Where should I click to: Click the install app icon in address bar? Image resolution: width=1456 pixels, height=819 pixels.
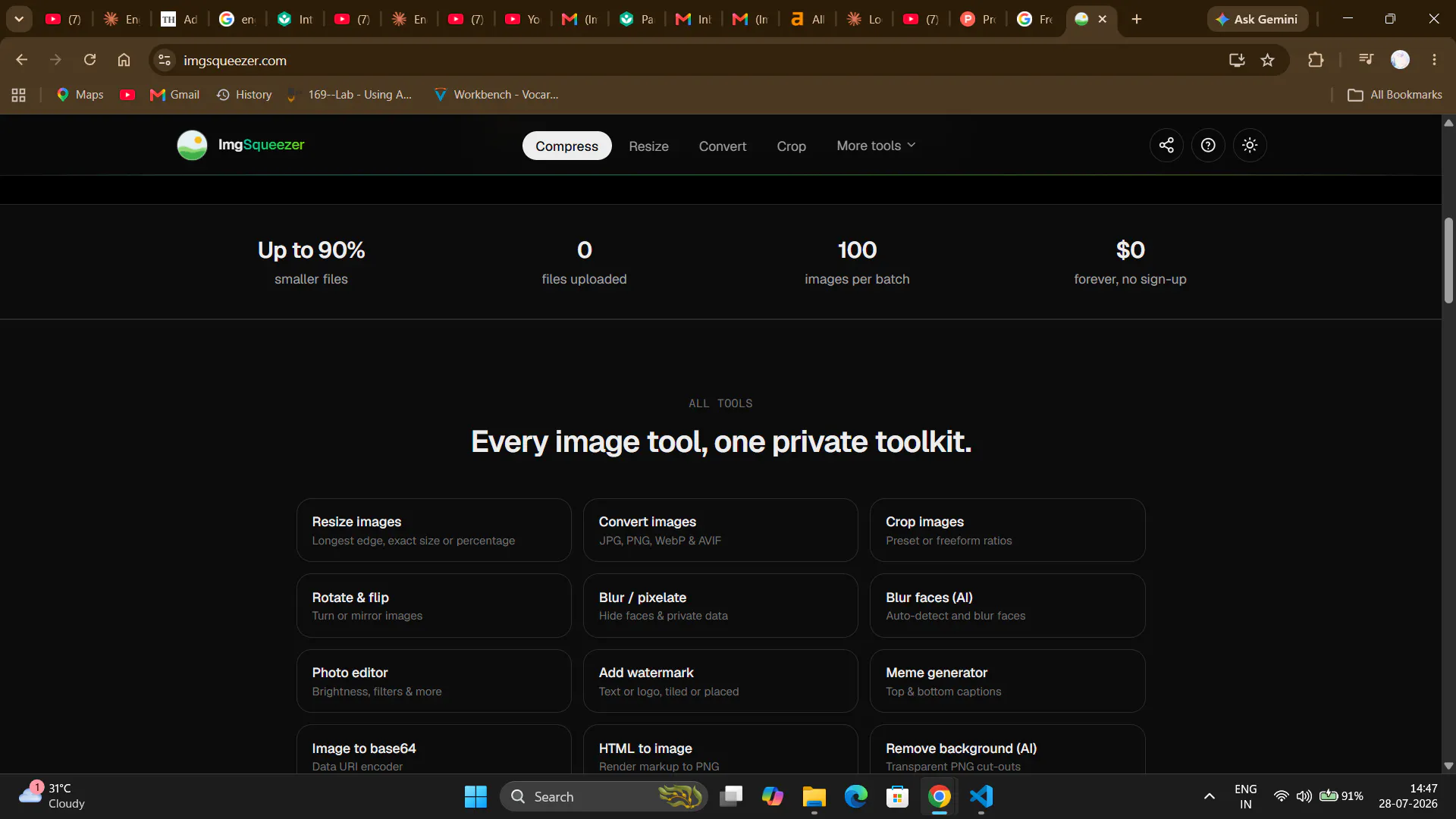click(x=1237, y=60)
